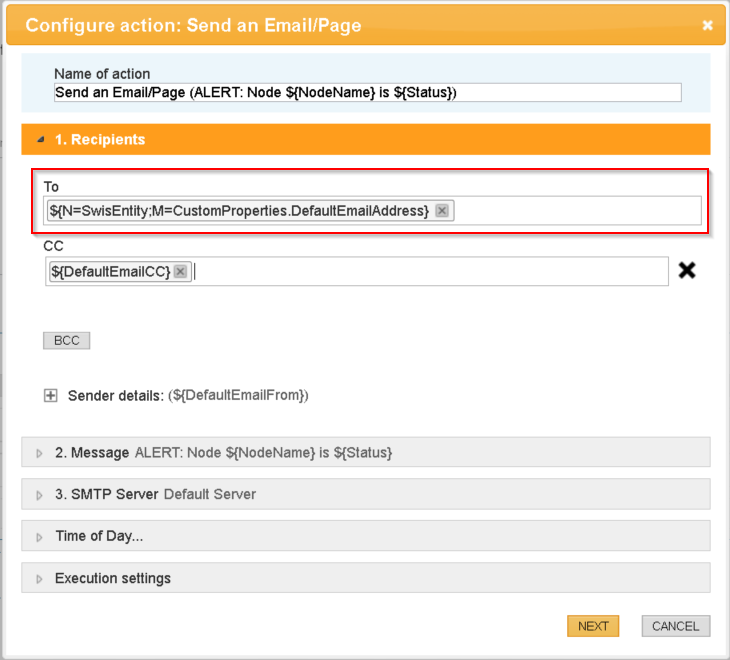Click the NEXT button
Viewport: 730px width, 660px height.
pos(593,626)
